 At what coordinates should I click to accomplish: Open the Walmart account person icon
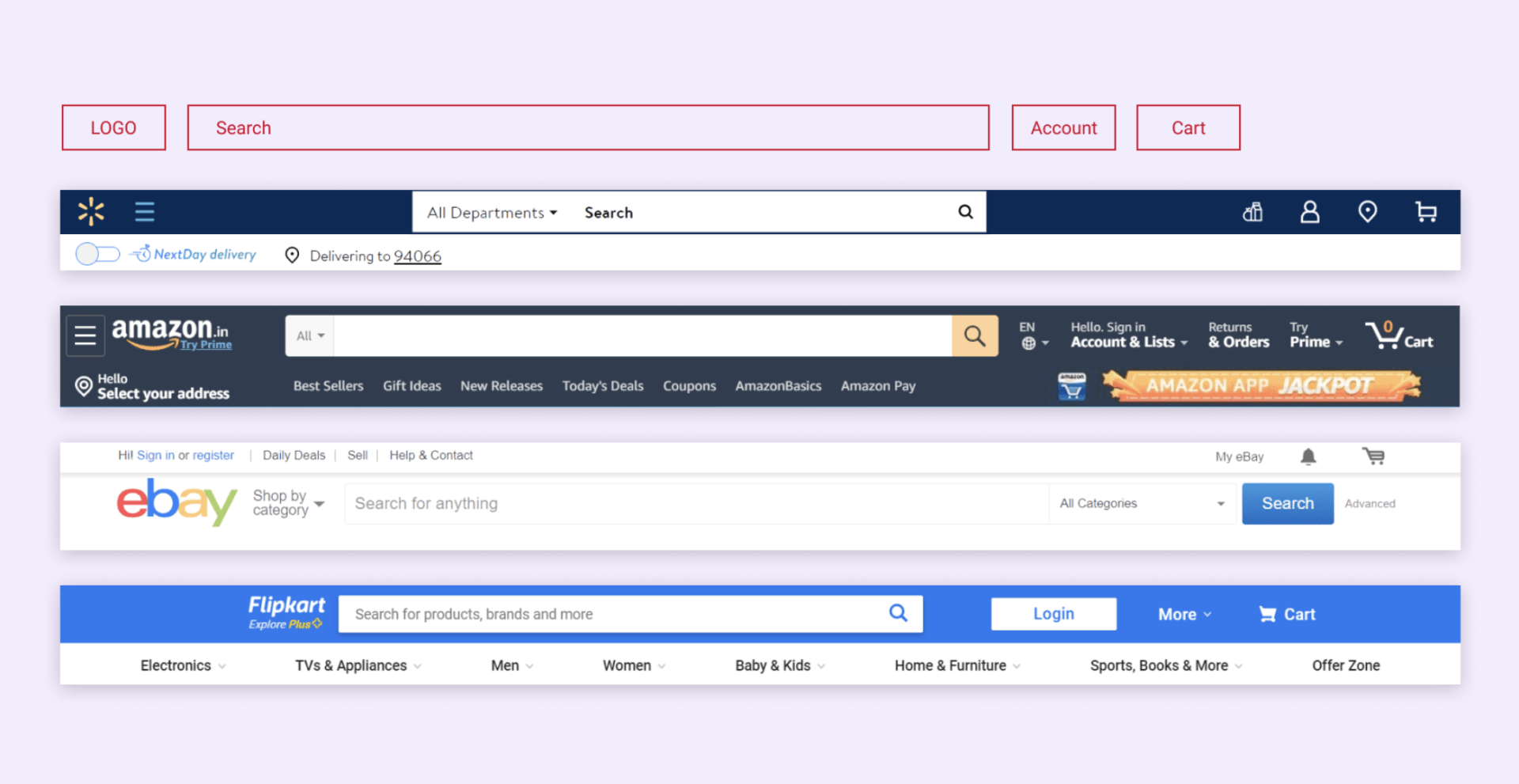[1310, 212]
